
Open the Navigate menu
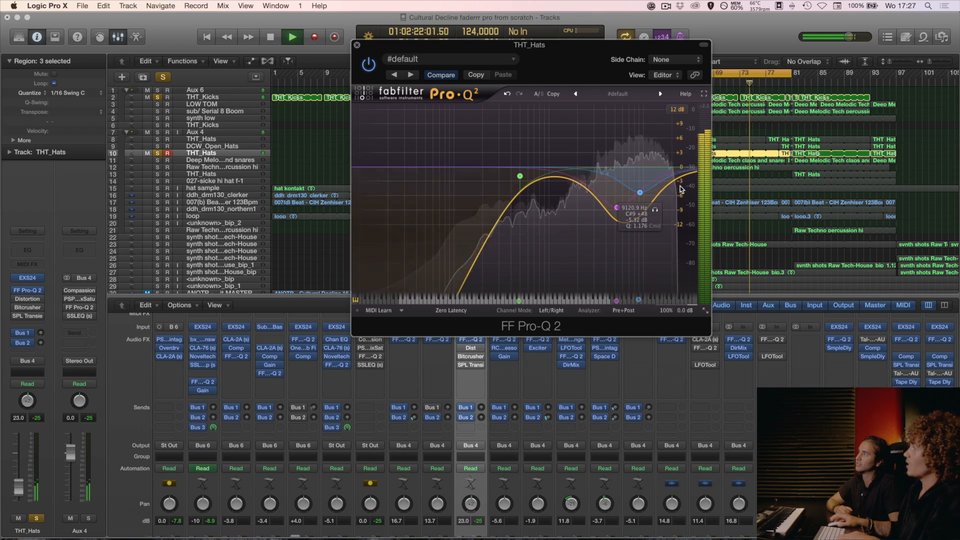(160, 6)
